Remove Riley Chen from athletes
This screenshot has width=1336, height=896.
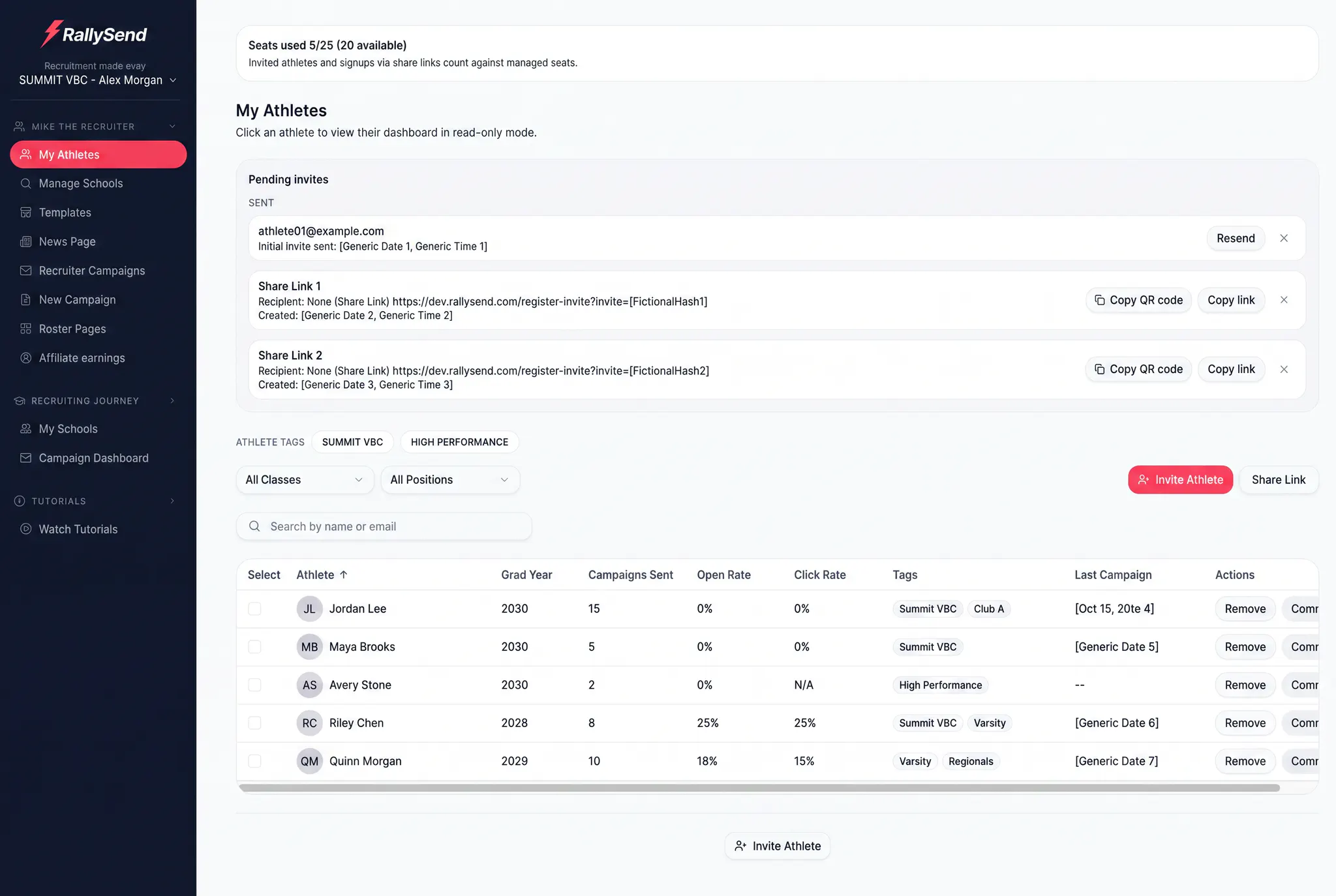click(x=1245, y=723)
